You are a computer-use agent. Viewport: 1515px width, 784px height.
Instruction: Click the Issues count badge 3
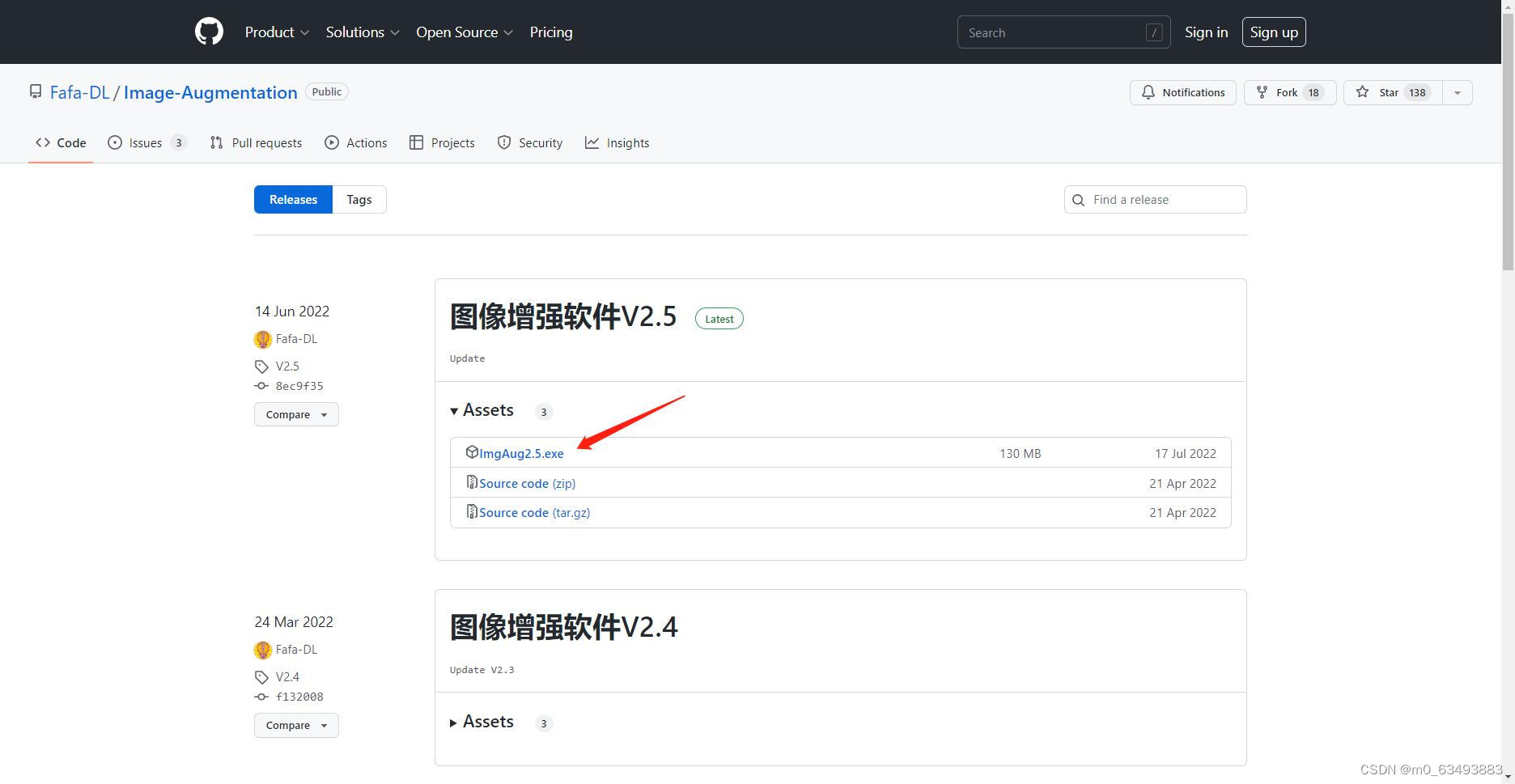pyautogui.click(x=179, y=142)
